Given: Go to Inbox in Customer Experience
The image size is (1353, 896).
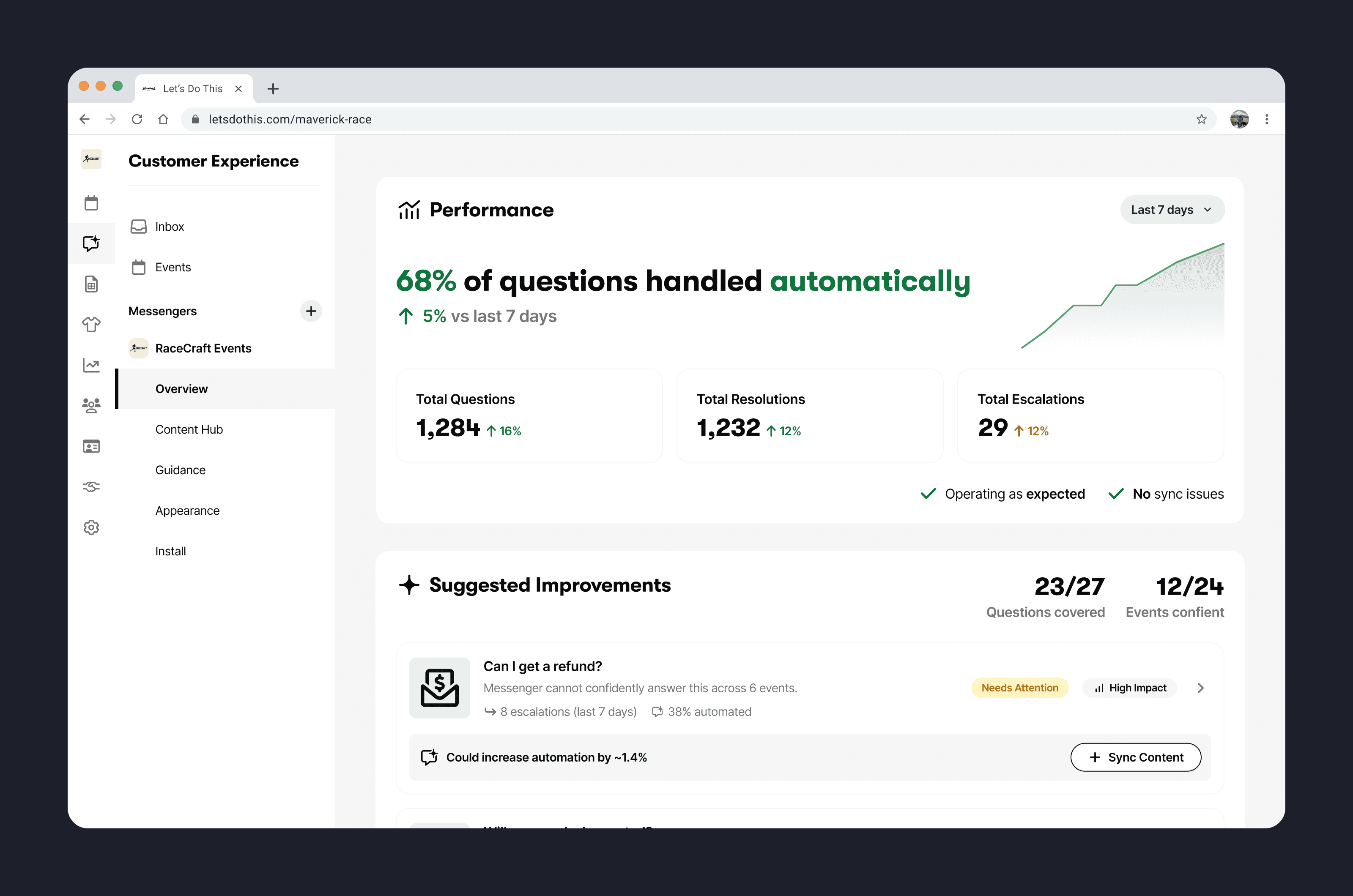Looking at the screenshot, I should (169, 227).
